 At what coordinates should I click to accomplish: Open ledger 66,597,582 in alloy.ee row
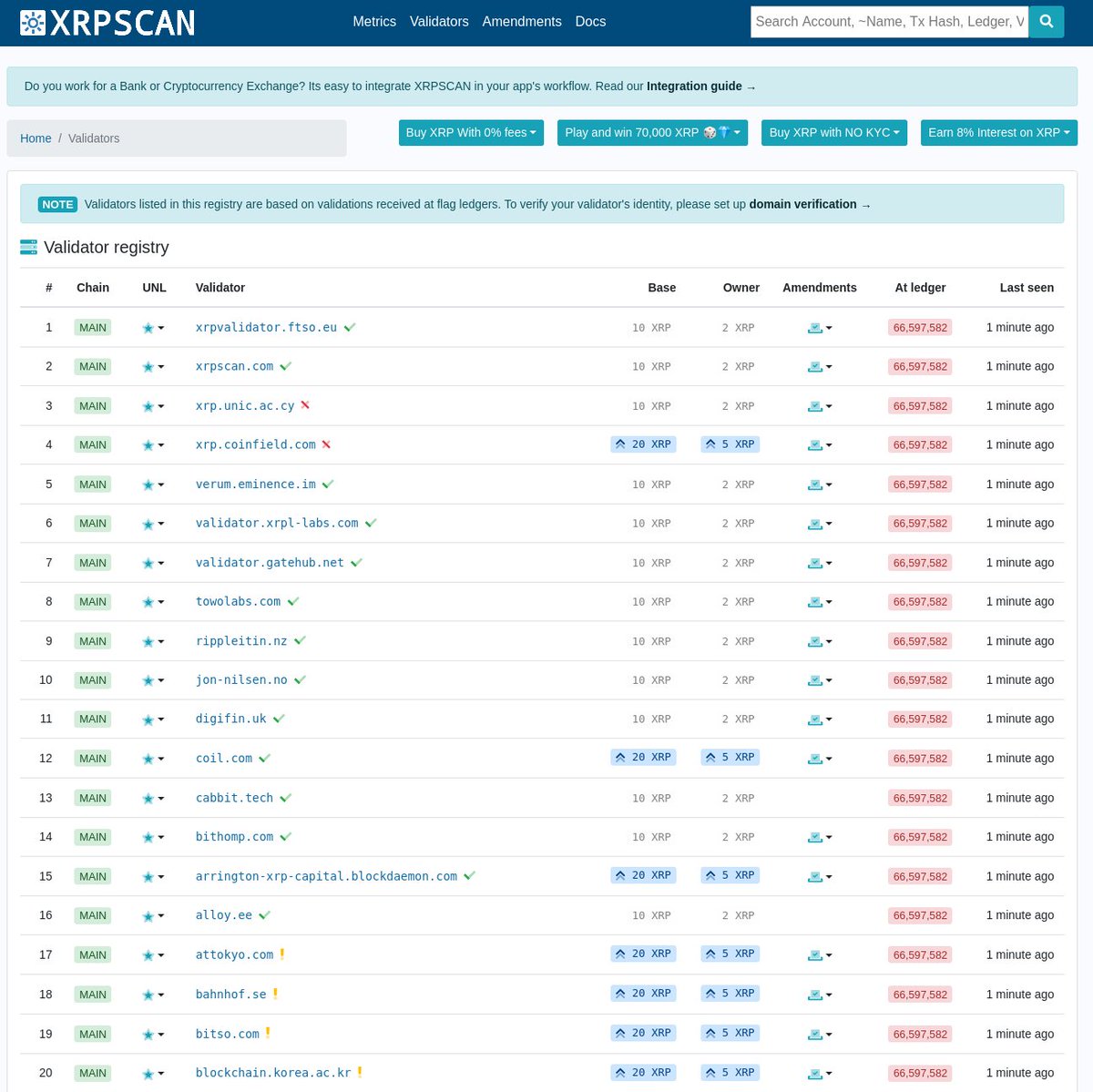pos(920,915)
